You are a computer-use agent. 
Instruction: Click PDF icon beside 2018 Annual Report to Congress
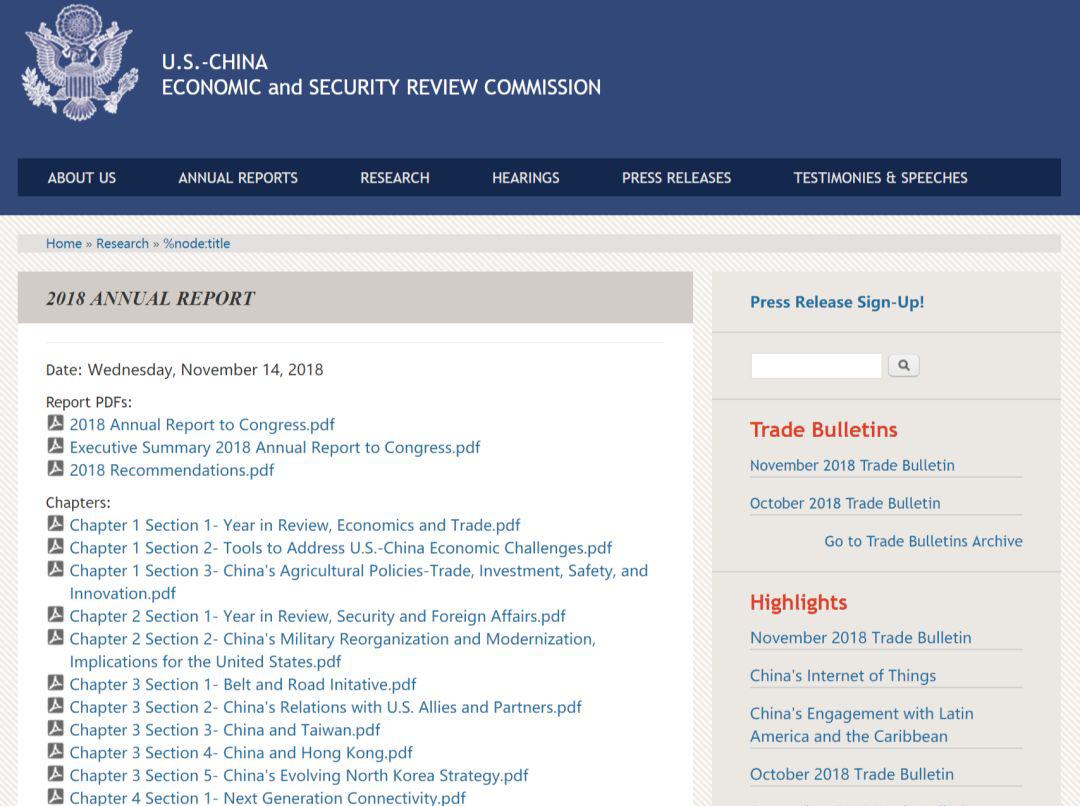56,424
